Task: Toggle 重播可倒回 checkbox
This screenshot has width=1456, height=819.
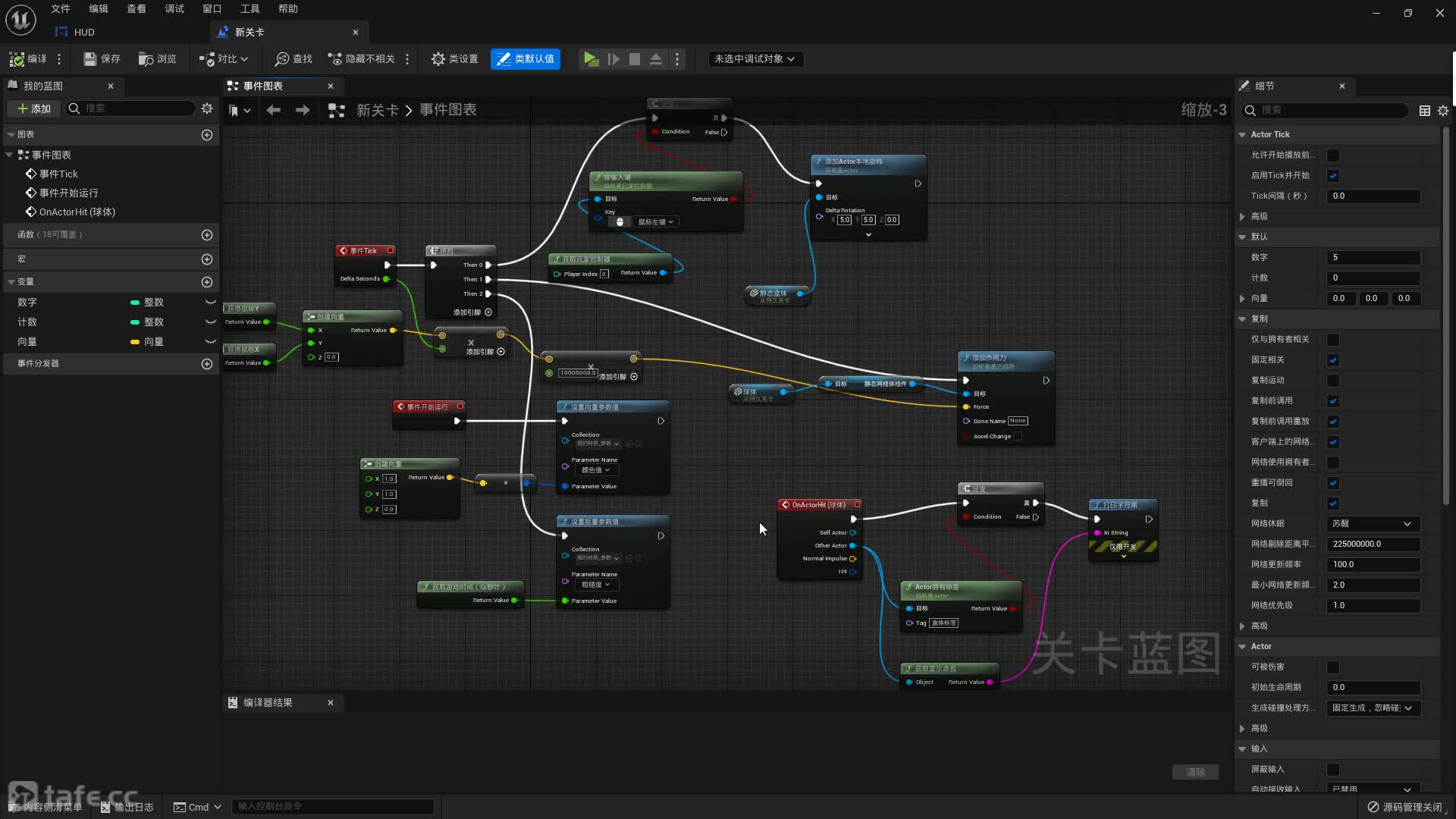Action: point(1332,483)
